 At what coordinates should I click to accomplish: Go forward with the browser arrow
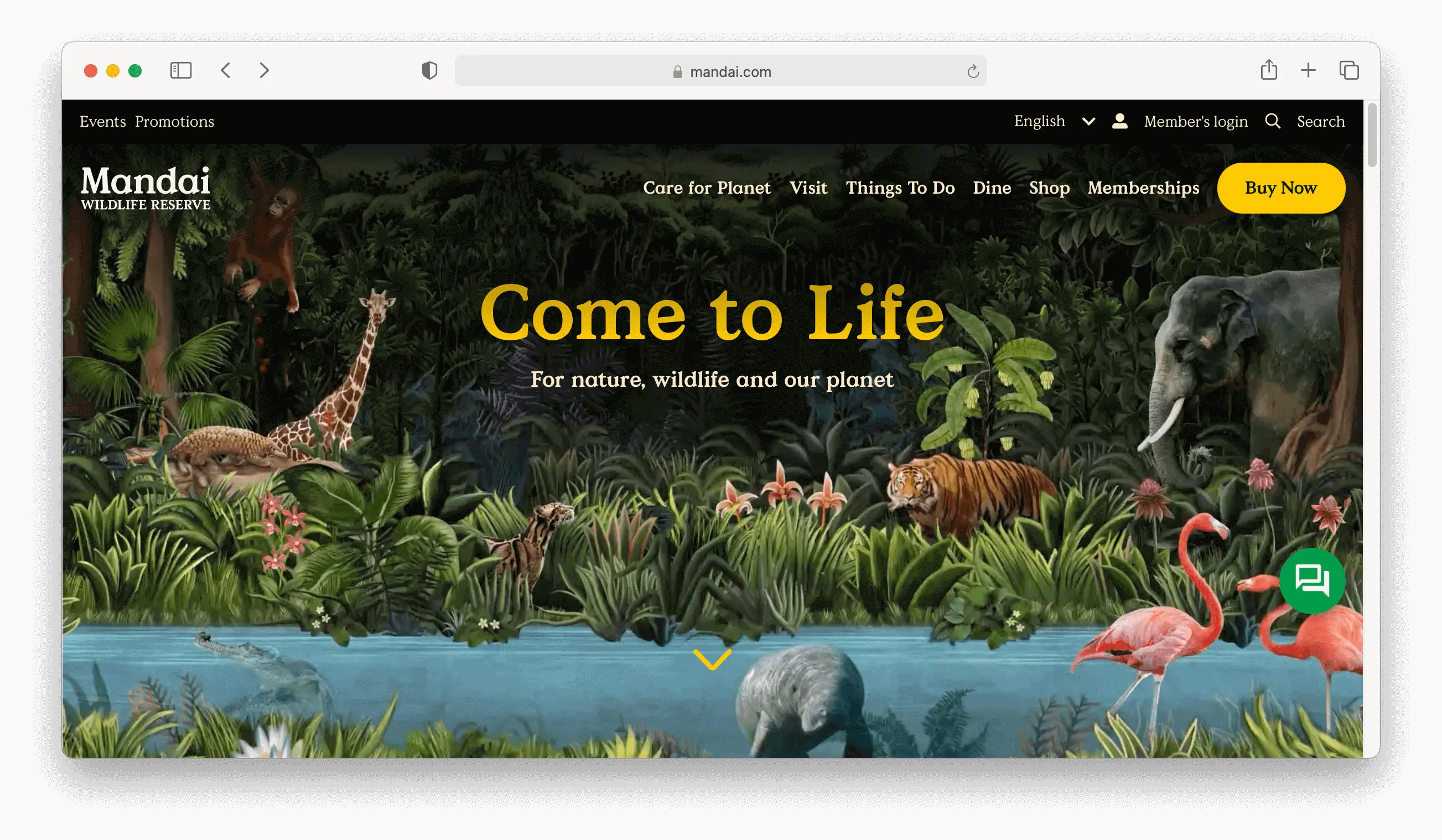tap(264, 70)
